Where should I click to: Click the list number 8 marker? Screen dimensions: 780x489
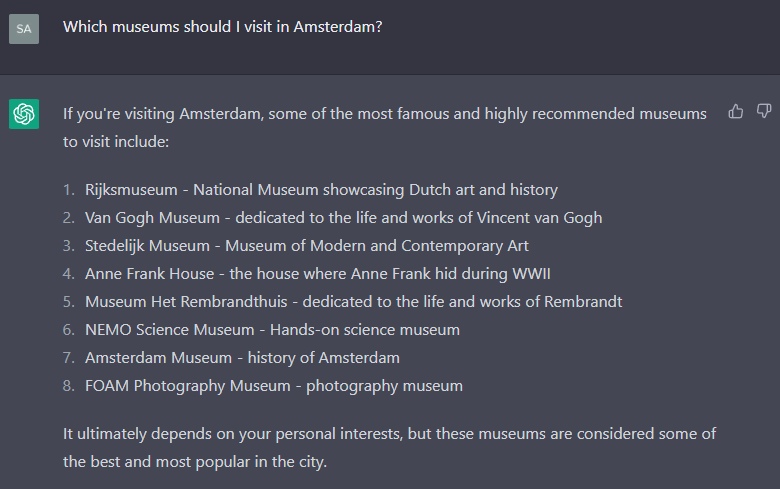68,385
